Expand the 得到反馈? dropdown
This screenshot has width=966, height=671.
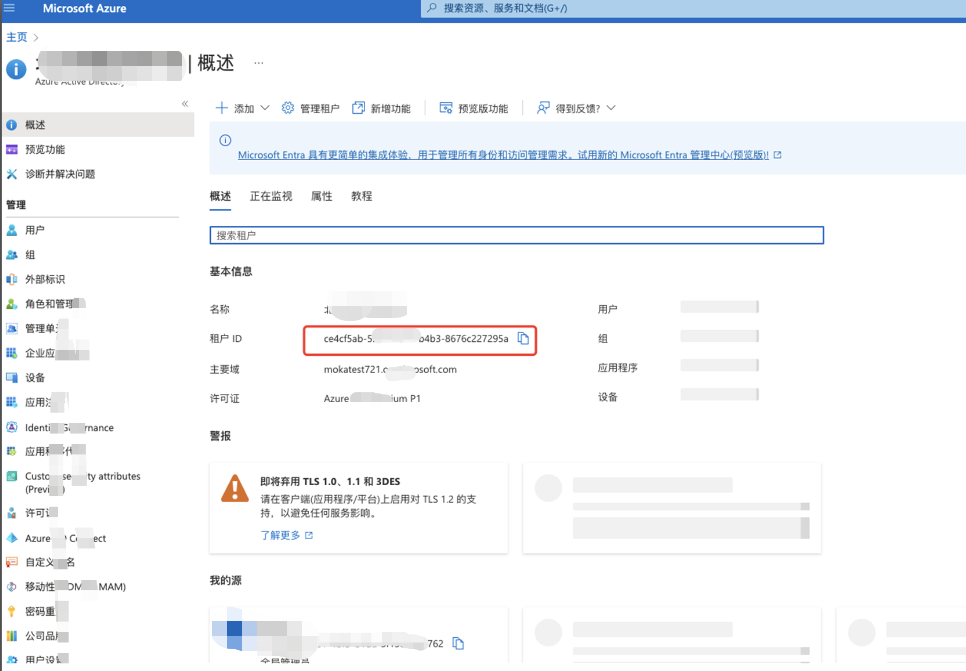pyautogui.click(x=576, y=108)
